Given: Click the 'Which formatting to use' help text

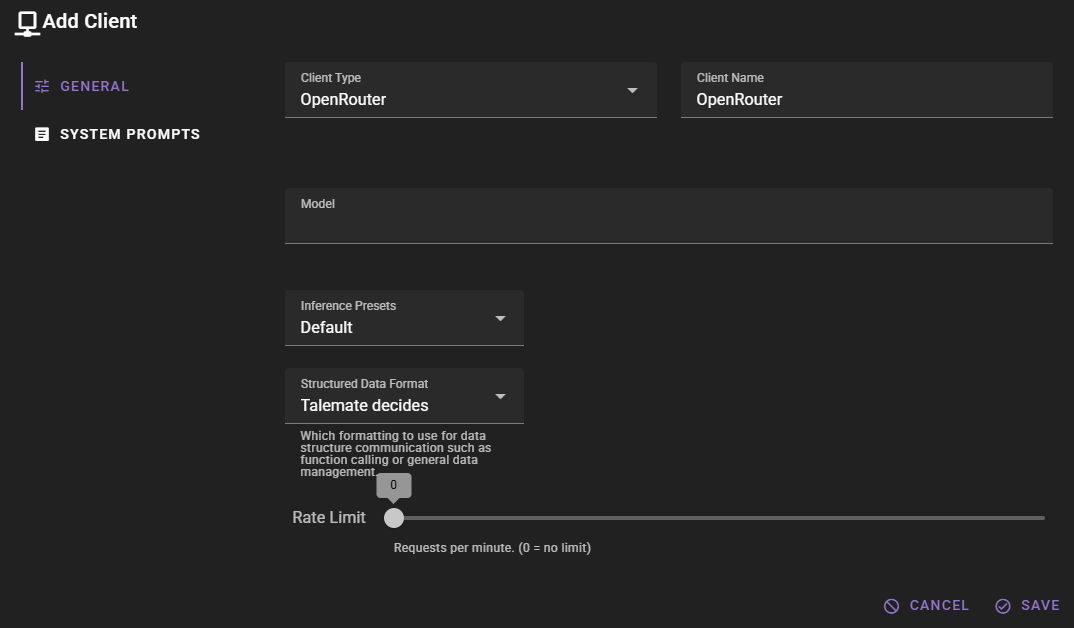Looking at the screenshot, I should [395, 453].
